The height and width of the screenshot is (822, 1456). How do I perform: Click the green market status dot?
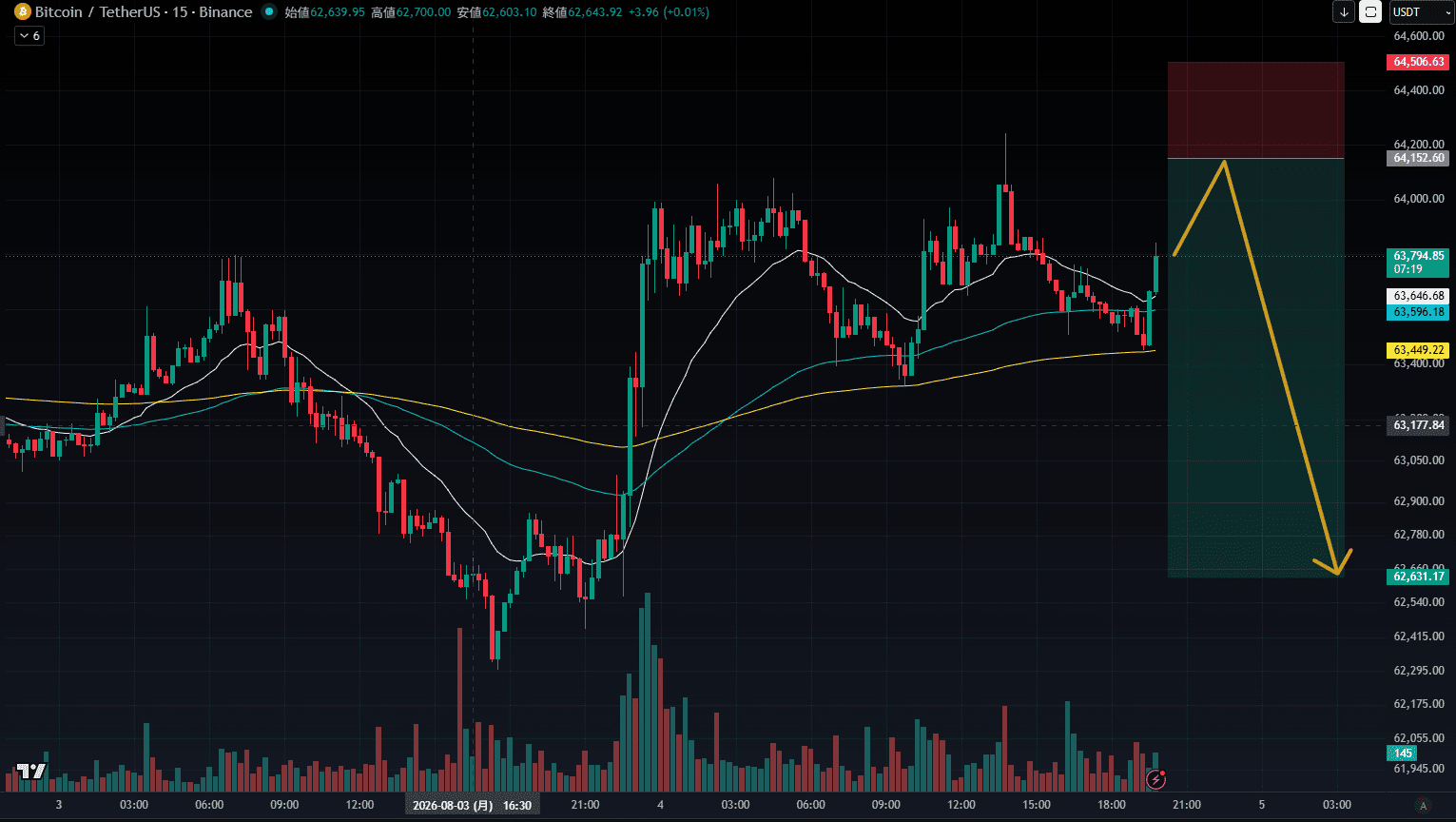coord(268,12)
